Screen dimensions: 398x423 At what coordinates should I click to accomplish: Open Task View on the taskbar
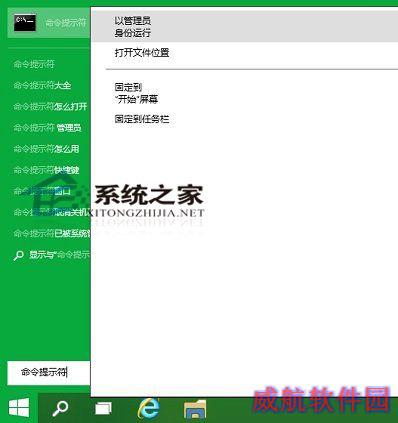(x=103, y=408)
